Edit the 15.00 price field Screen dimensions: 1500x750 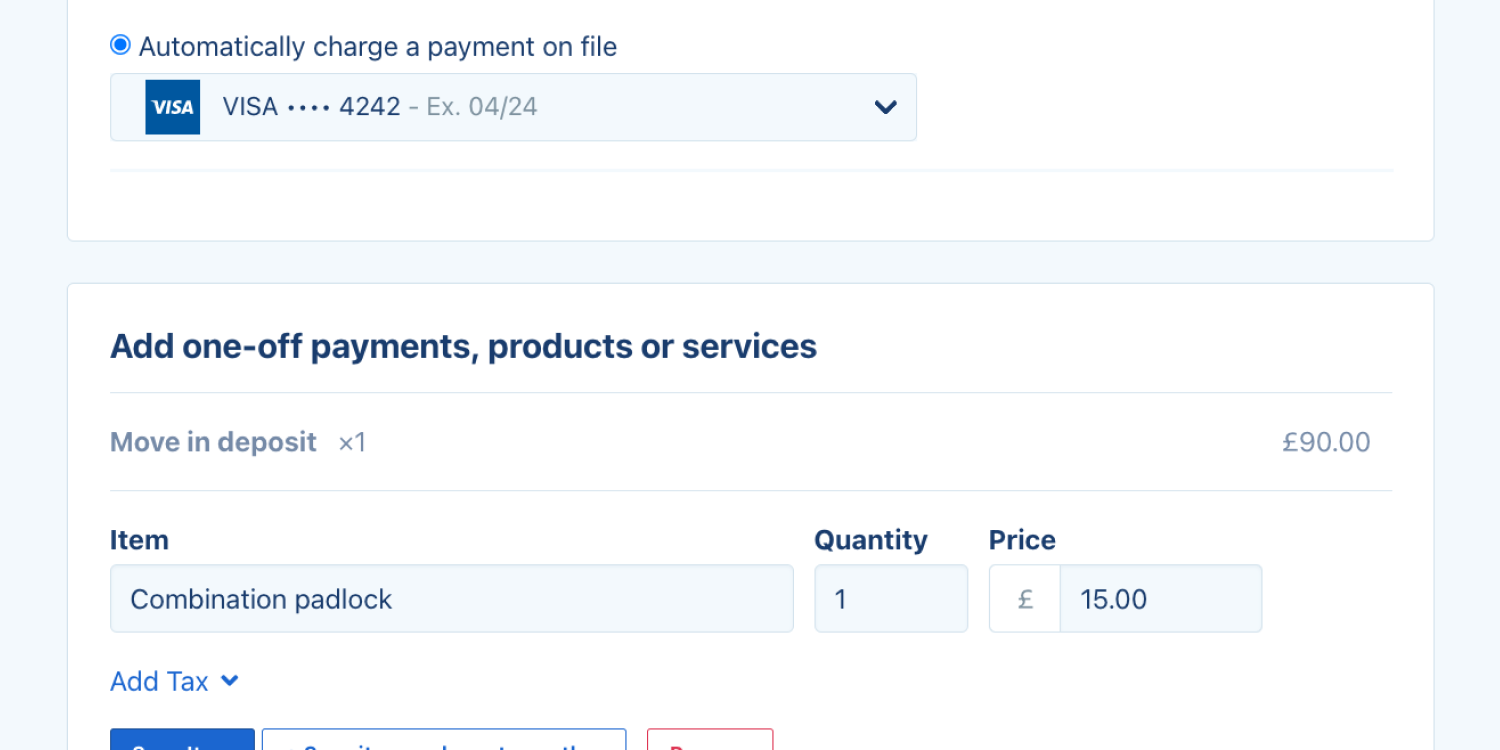[1160, 599]
